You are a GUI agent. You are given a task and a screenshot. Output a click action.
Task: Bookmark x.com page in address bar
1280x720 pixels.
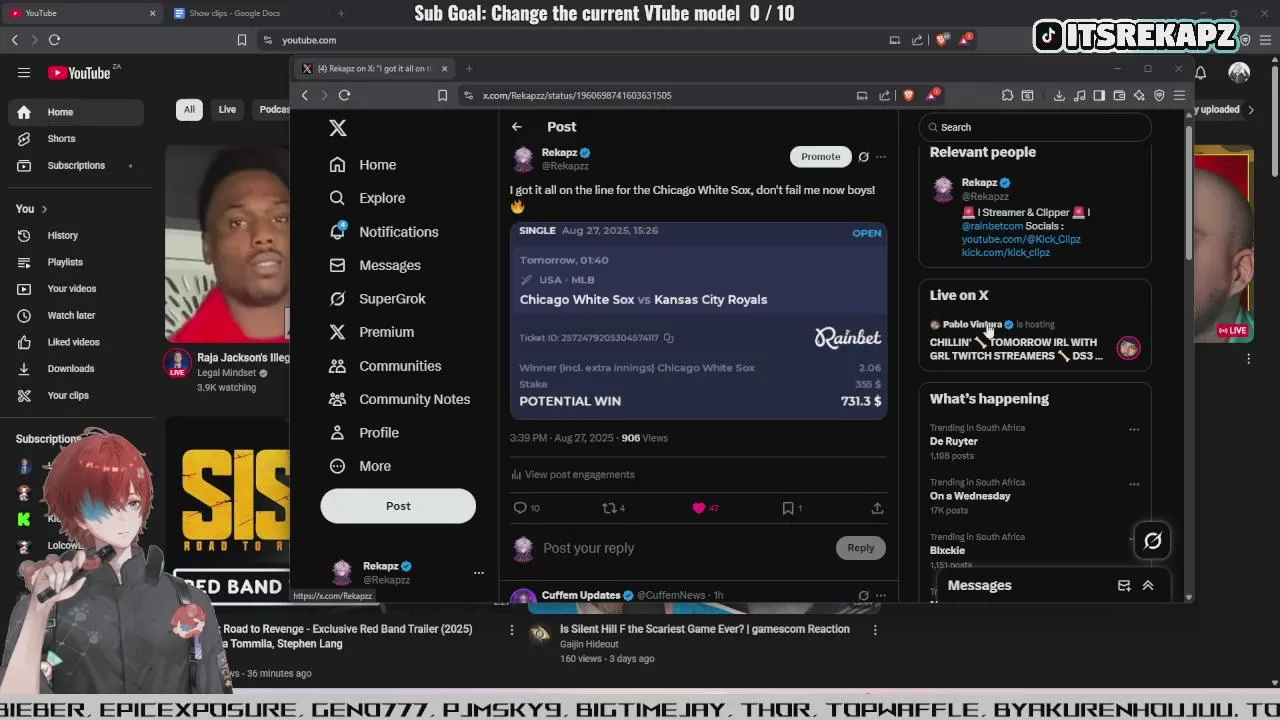point(442,95)
